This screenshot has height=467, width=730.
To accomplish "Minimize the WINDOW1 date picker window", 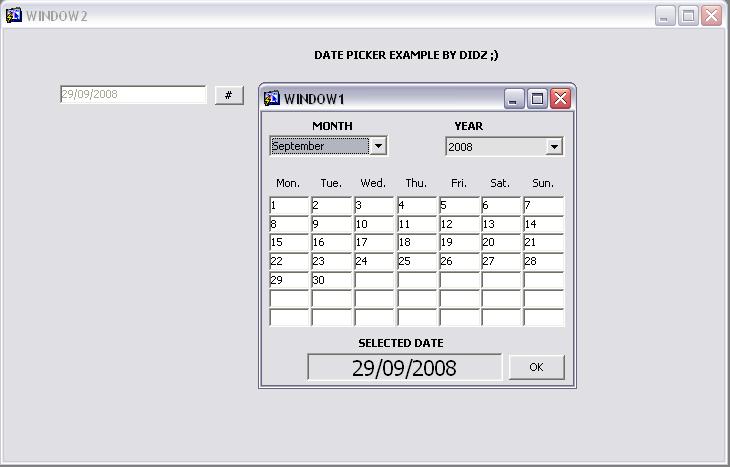I will pos(514,98).
